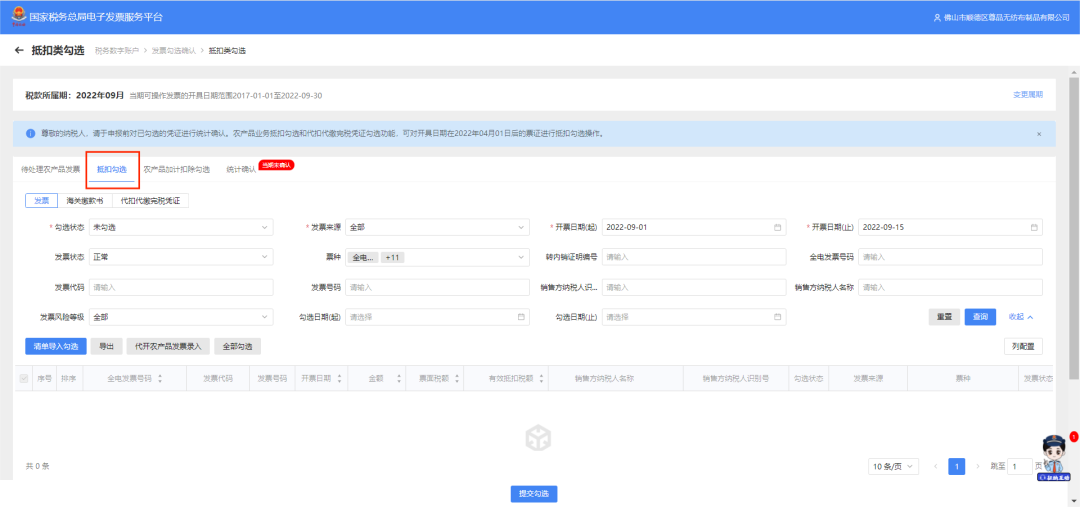Expand the 发票状态 dropdown
The image size is (1080, 507).
click(181, 257)
